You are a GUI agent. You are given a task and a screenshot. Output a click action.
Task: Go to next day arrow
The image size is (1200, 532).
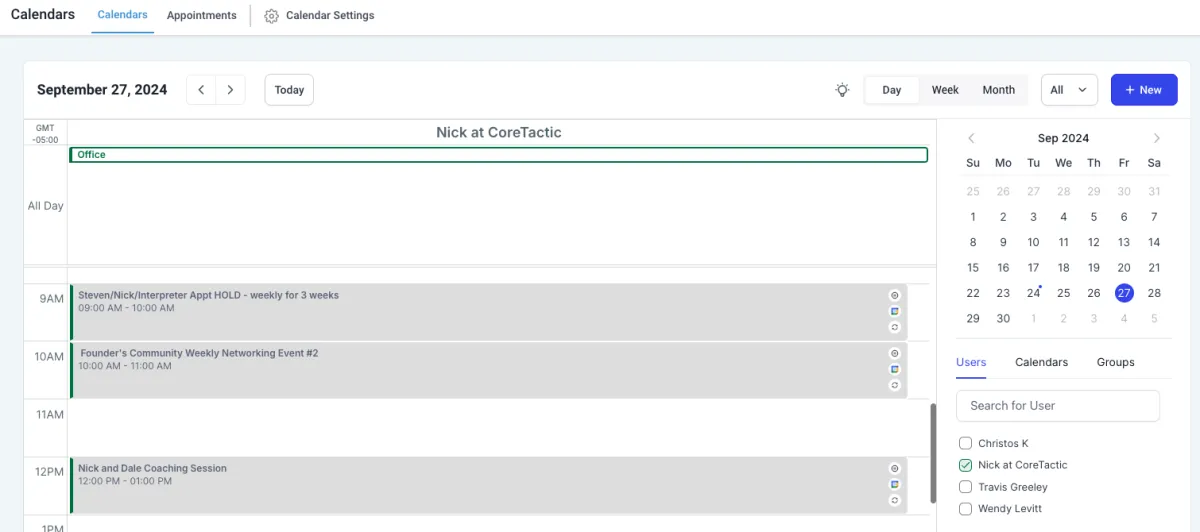(231, 90)
